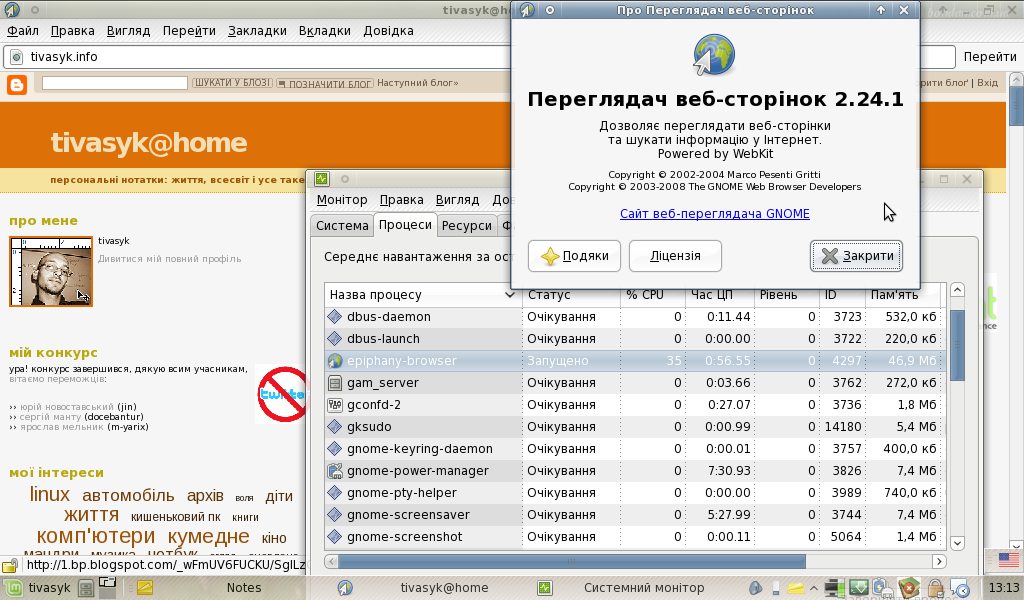1024x600 pixels.
Task: Click the security lock icon in browser status bar
Action: pyautogui.click(x=10, y=565)
